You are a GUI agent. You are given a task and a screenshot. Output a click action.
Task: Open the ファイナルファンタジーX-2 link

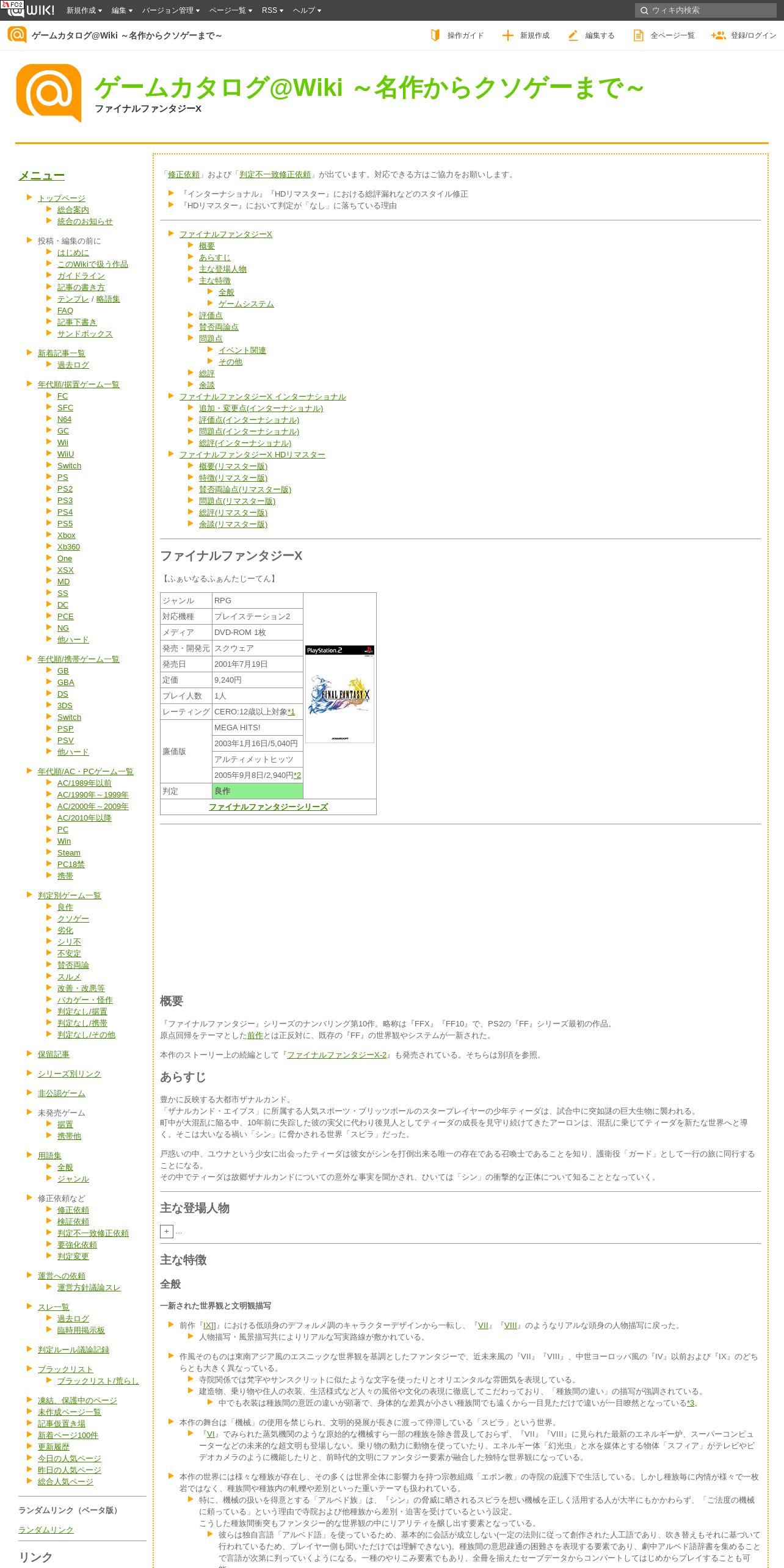337,1055
